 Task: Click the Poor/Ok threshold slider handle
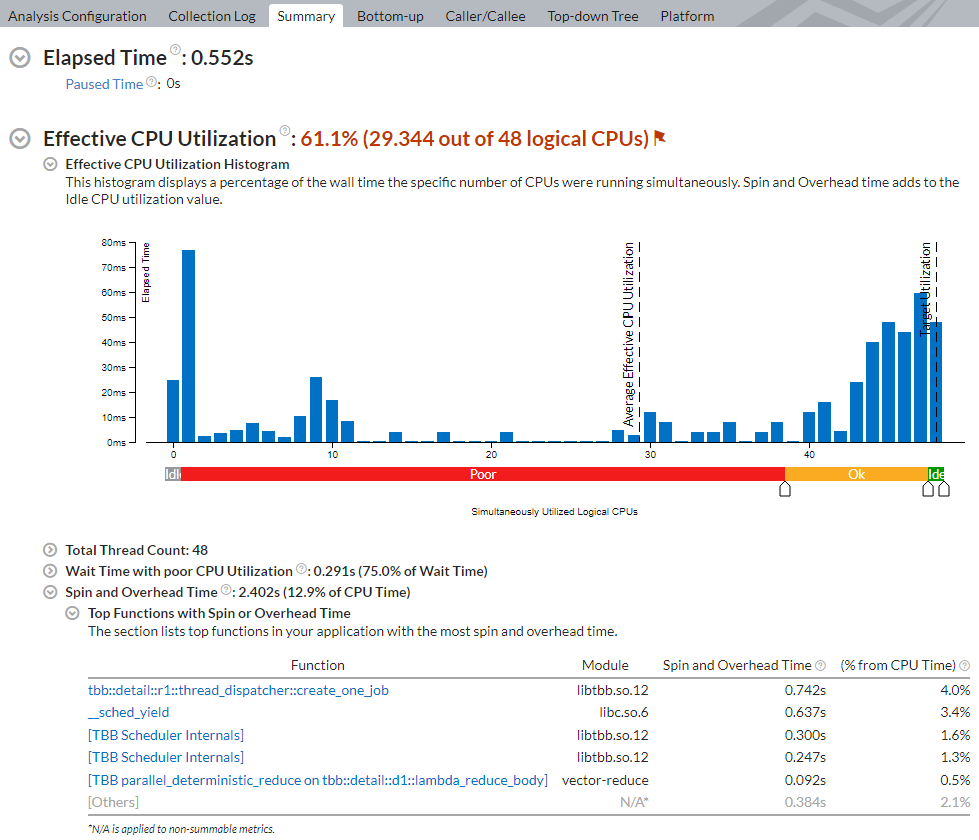[784, 489]
